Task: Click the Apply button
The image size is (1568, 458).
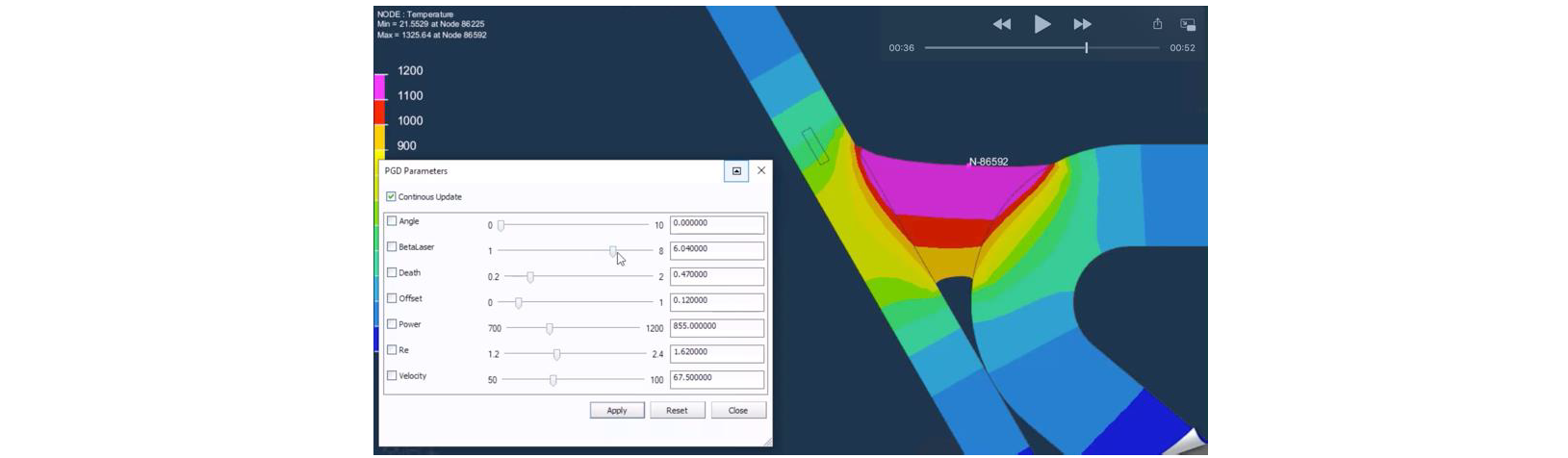Action: [617, 411]
